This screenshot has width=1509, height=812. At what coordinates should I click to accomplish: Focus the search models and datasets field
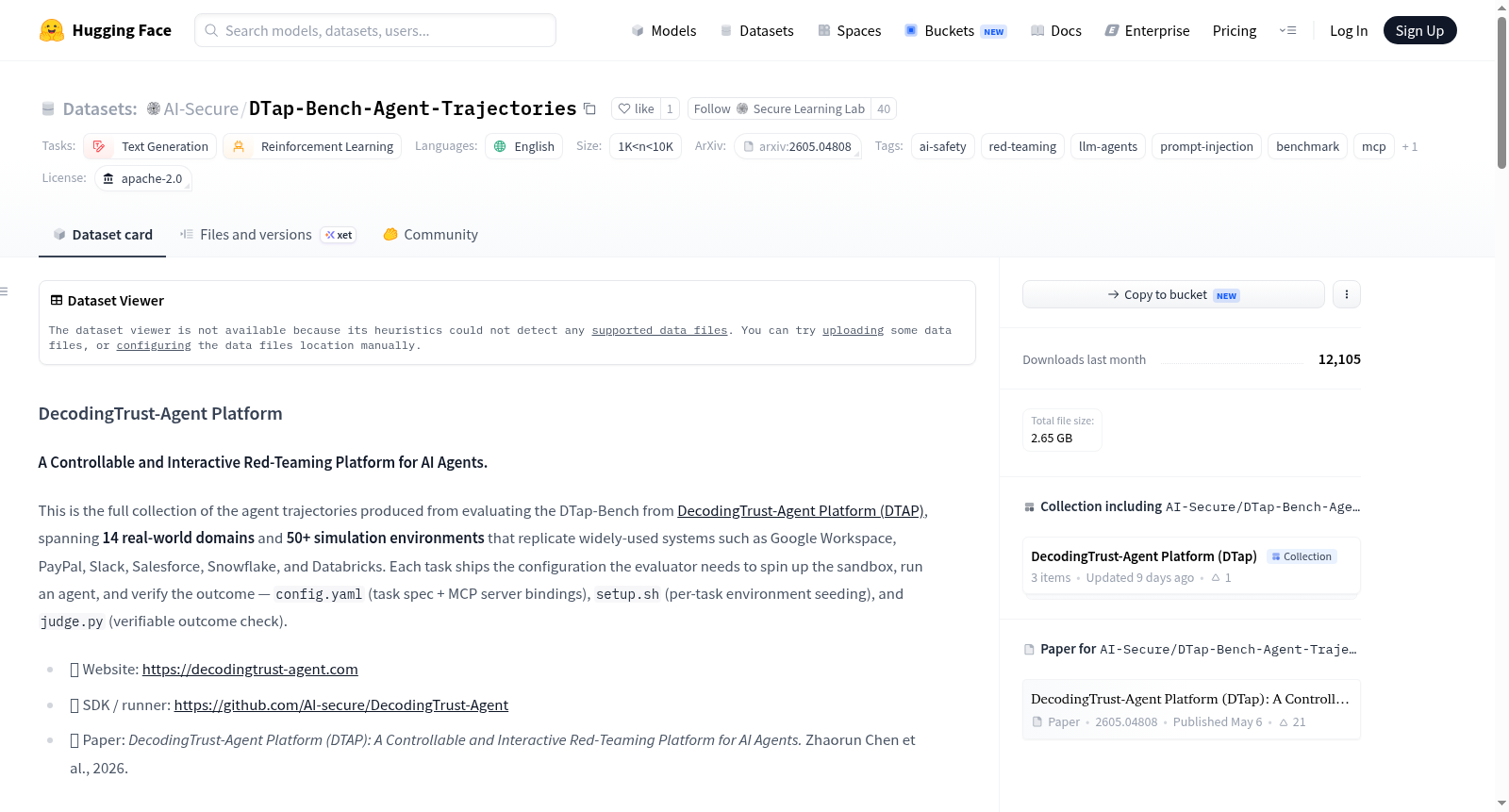[375, 30]
